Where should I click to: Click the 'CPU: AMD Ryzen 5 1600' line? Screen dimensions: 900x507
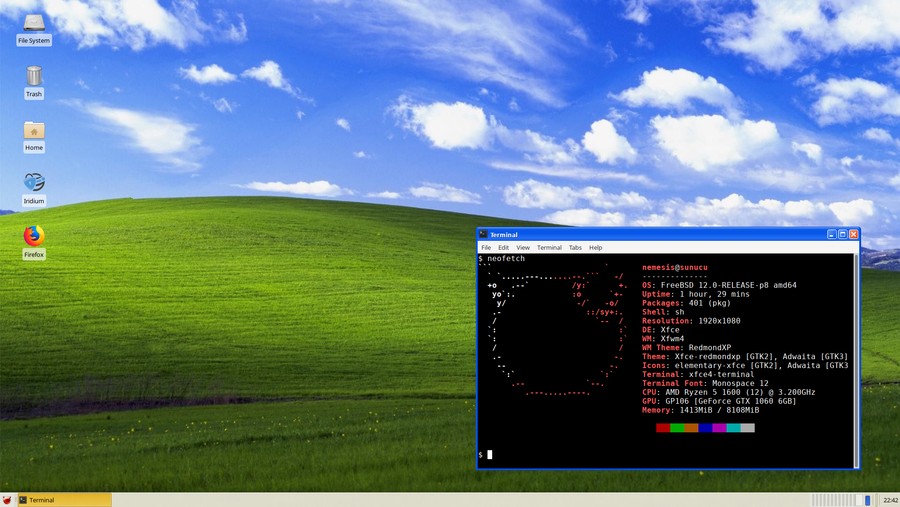(x=728, y=392)
